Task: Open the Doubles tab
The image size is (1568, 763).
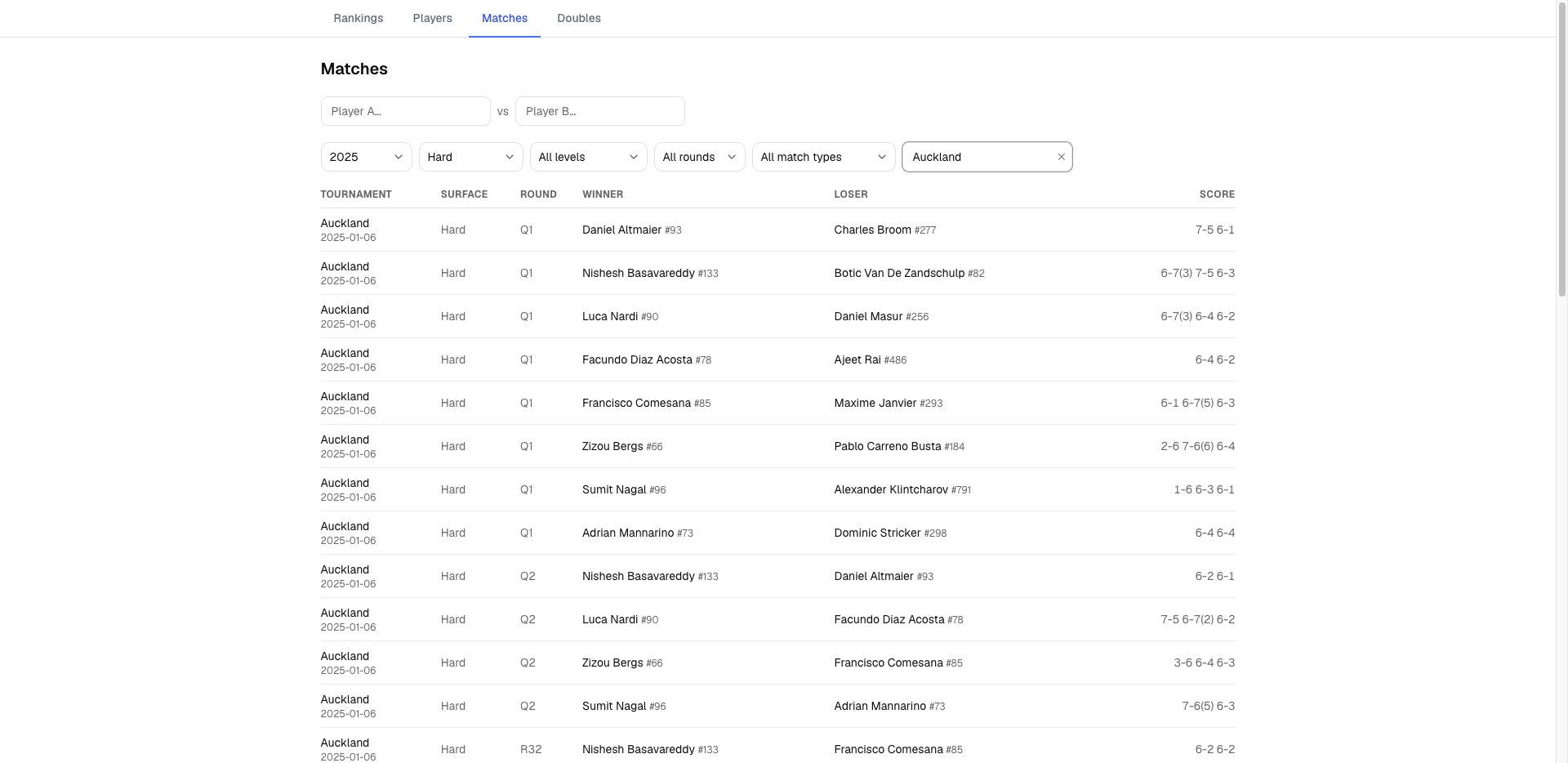Action: [579, 18]
